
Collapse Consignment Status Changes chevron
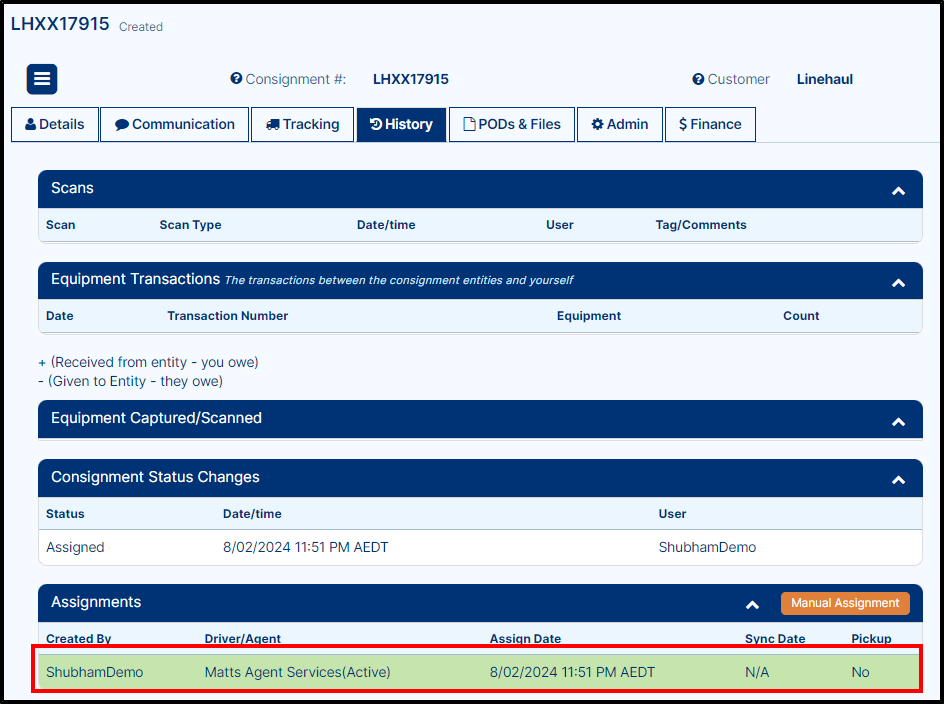coord(898,479)
